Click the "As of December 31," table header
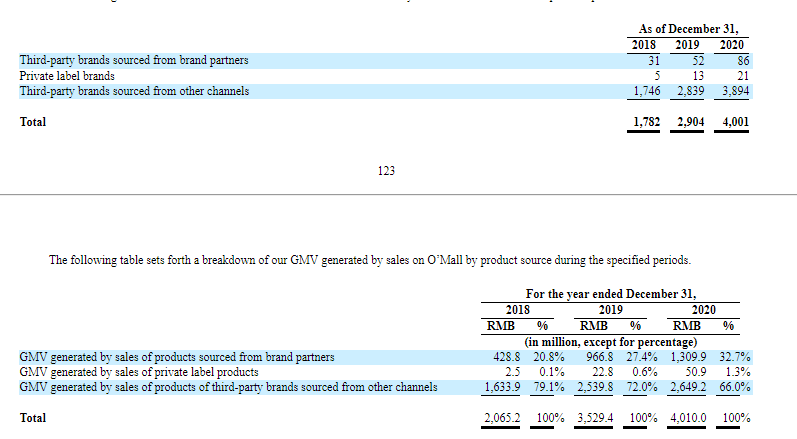The width and height of the screenshot is (797, 439). click(x=688, y=29)
